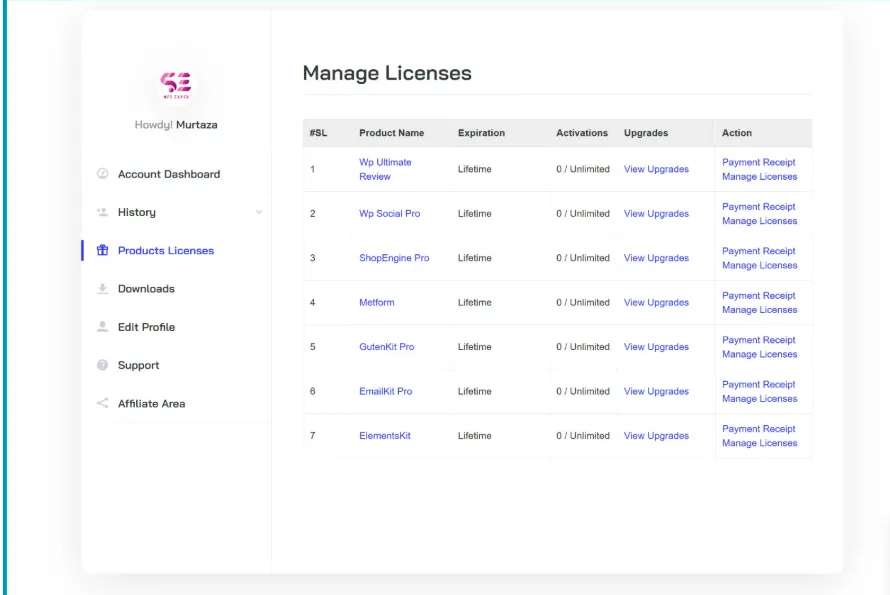890x595 pixels.
Task: Open the Wp Social Pro product link
Action: (389, 213)
